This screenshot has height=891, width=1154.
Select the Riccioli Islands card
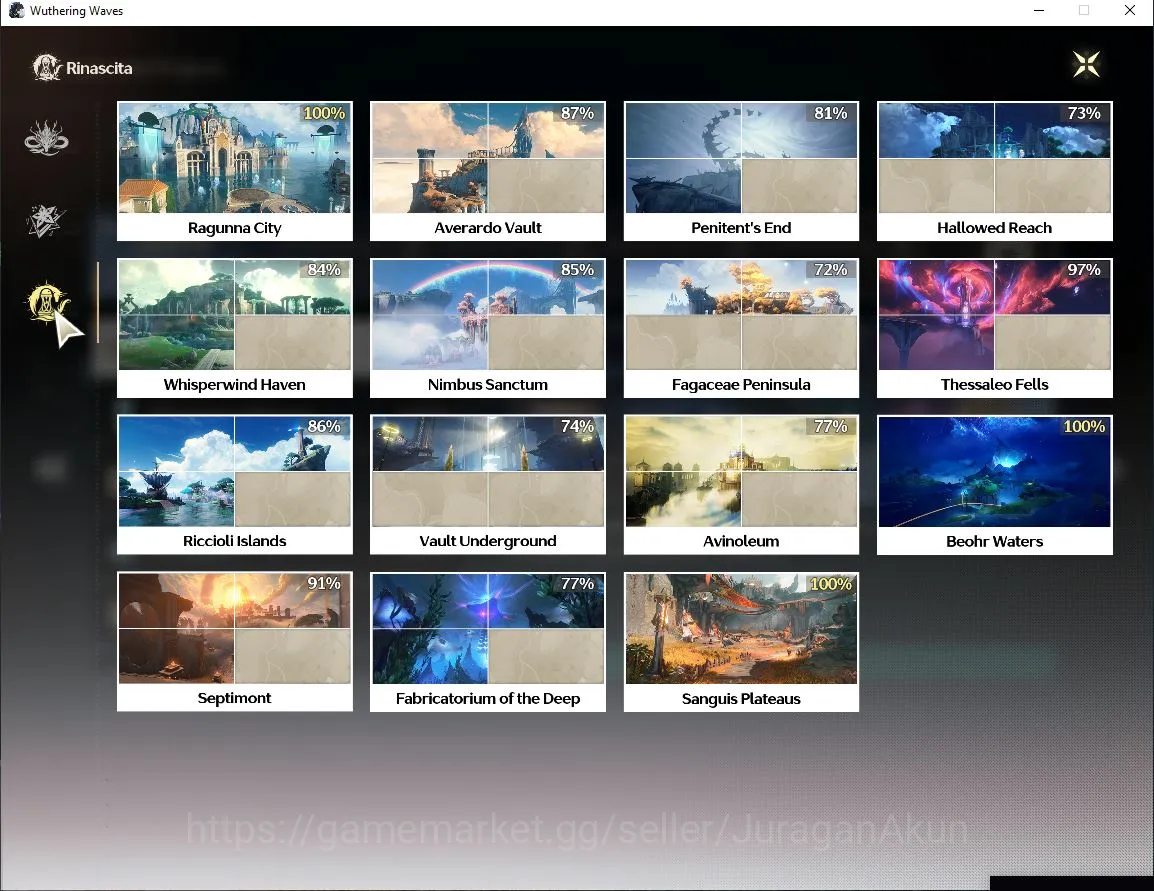click(x=235, y=484)
